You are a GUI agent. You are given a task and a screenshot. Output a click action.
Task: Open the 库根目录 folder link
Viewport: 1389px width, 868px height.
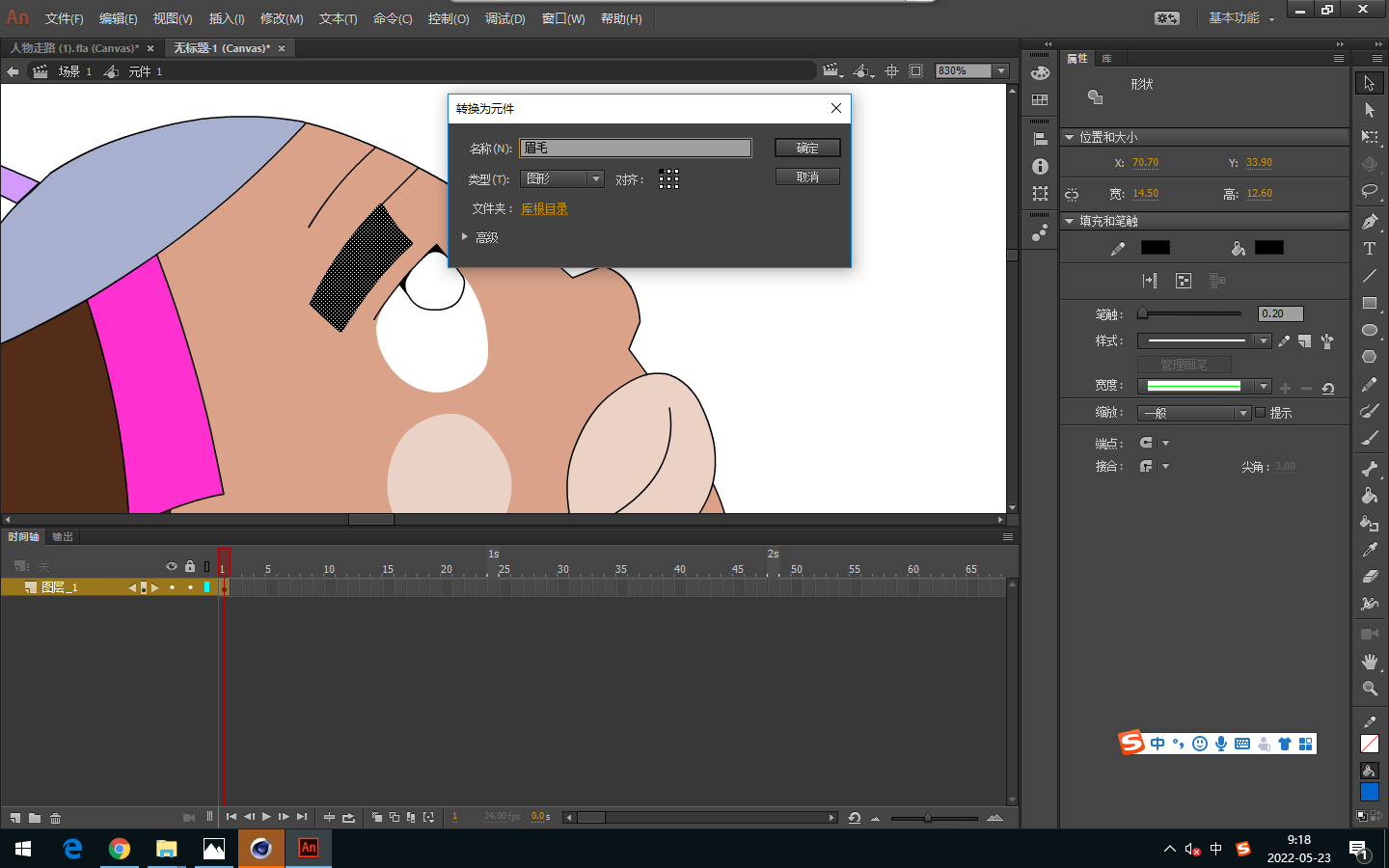pos(544,208)
